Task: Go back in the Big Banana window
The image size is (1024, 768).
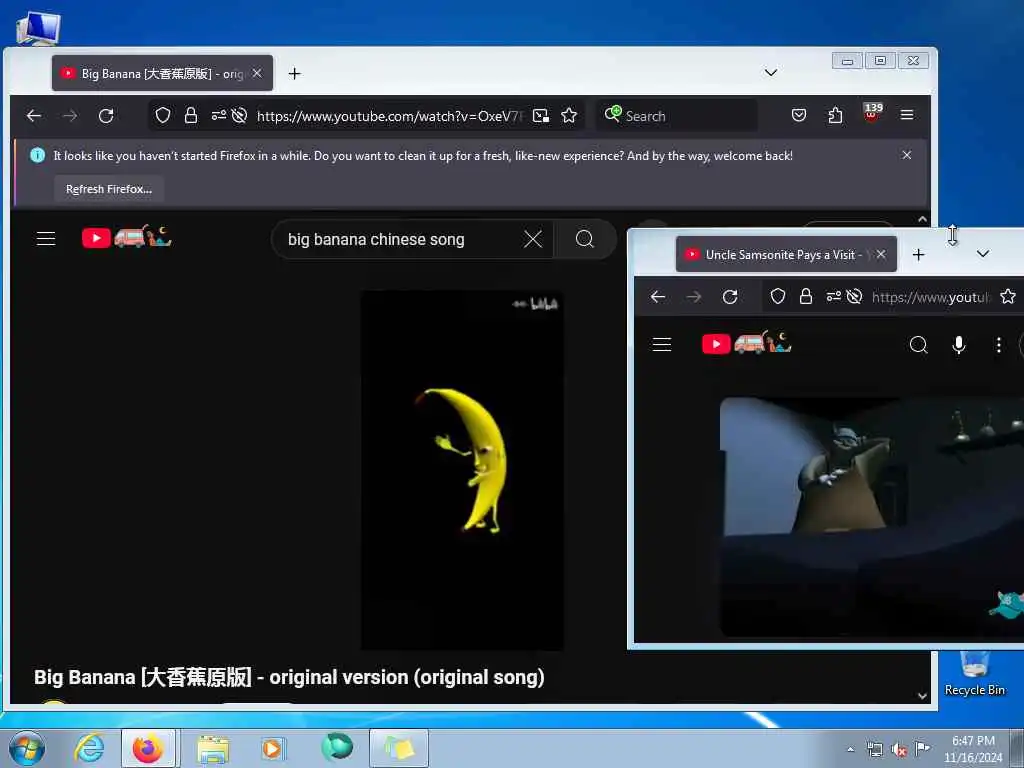Action: click(34, 116)
